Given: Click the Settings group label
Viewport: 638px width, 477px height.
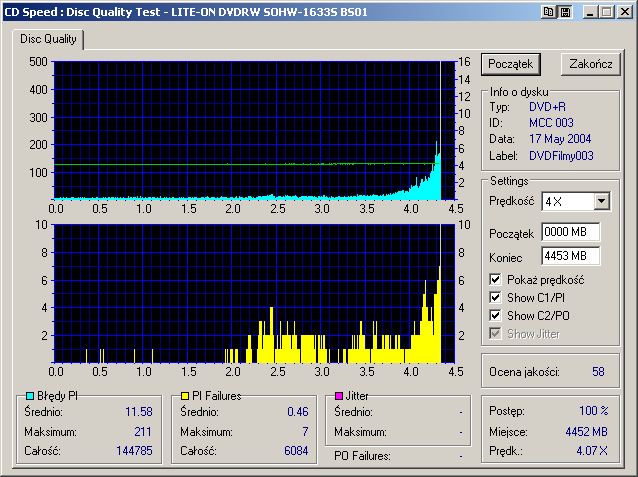Looking at the screenshot, I should [x=509, y=181].
